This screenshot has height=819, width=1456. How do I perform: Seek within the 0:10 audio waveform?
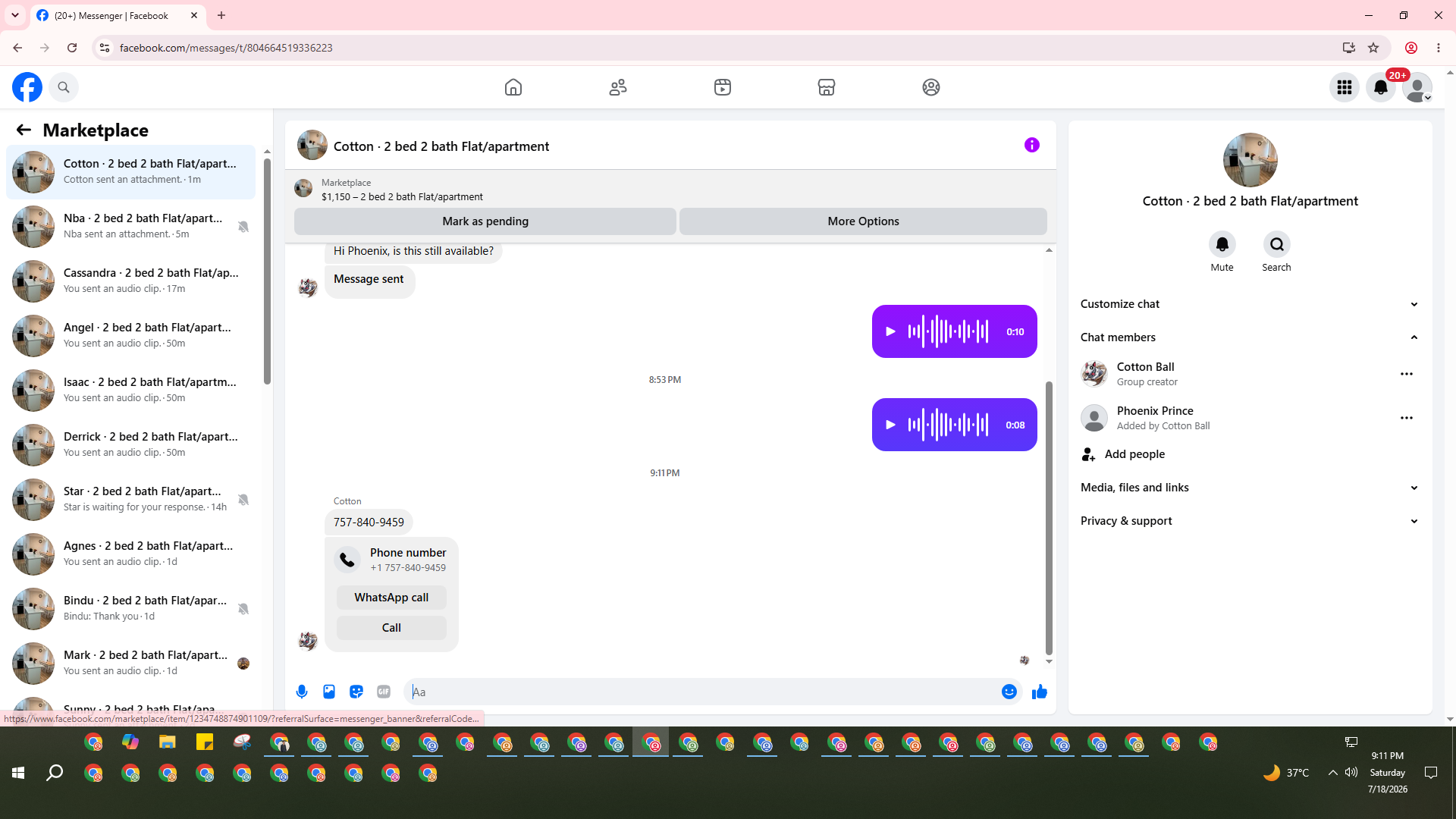949,331
